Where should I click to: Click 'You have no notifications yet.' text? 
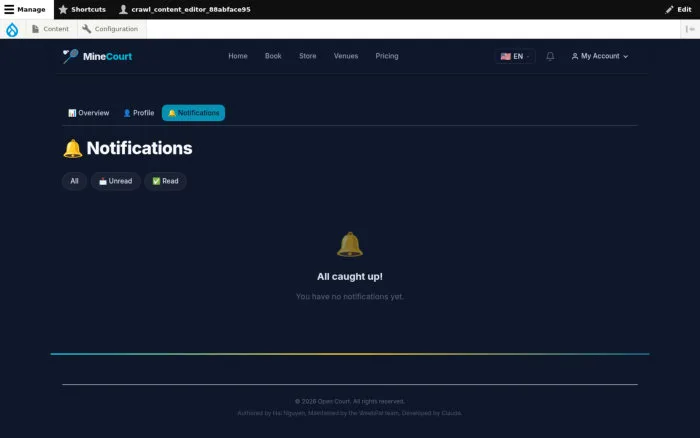point(350,296)
